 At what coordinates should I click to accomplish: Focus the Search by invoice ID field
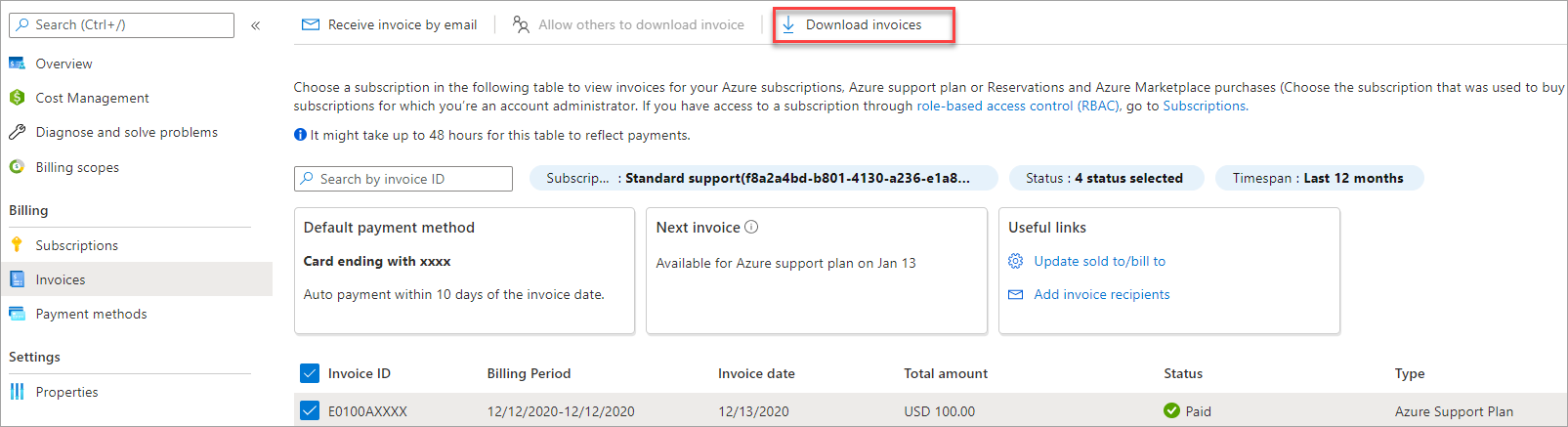point(410,179)
